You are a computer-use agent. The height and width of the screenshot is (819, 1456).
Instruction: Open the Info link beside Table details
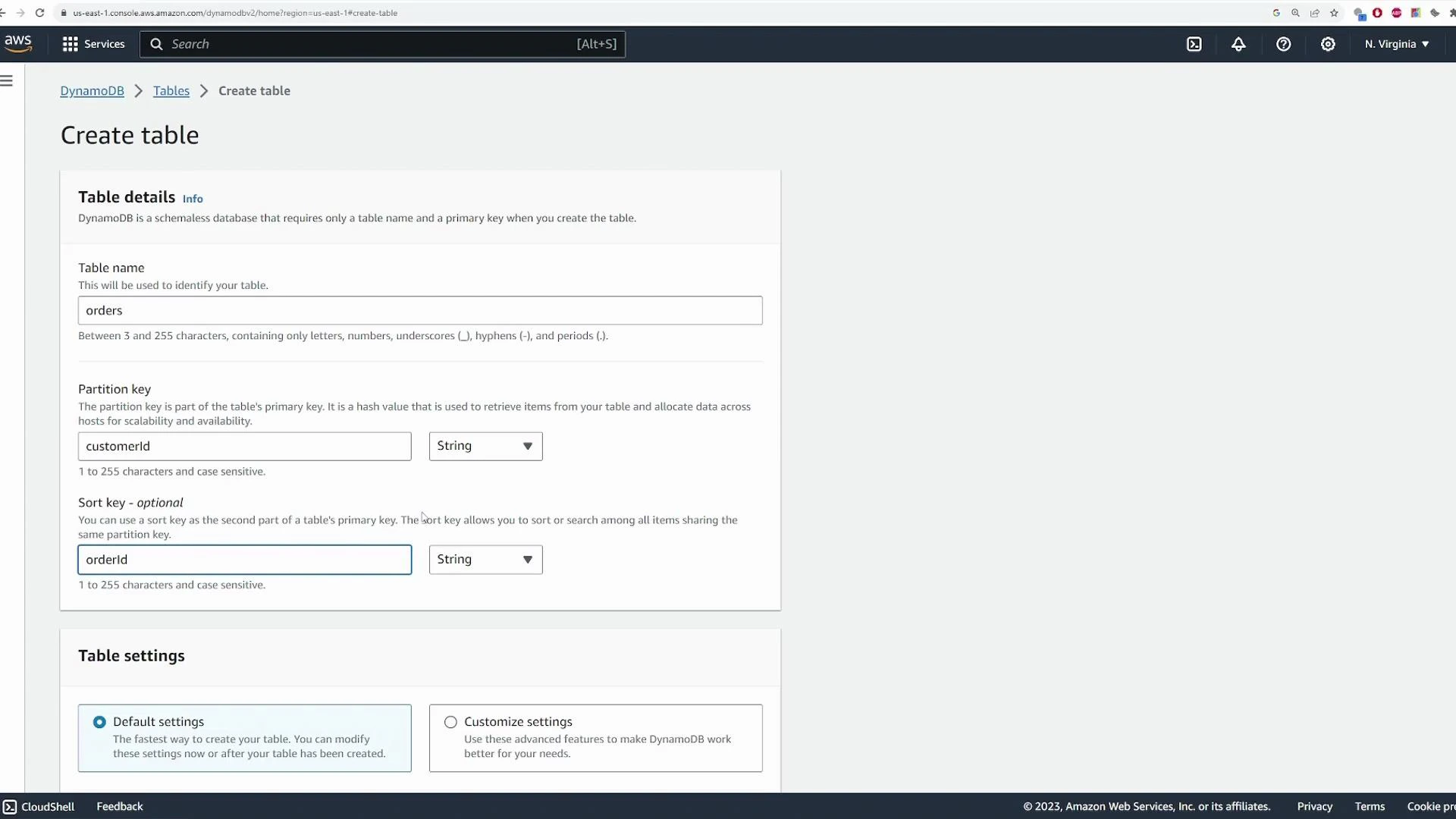(192, 198)
